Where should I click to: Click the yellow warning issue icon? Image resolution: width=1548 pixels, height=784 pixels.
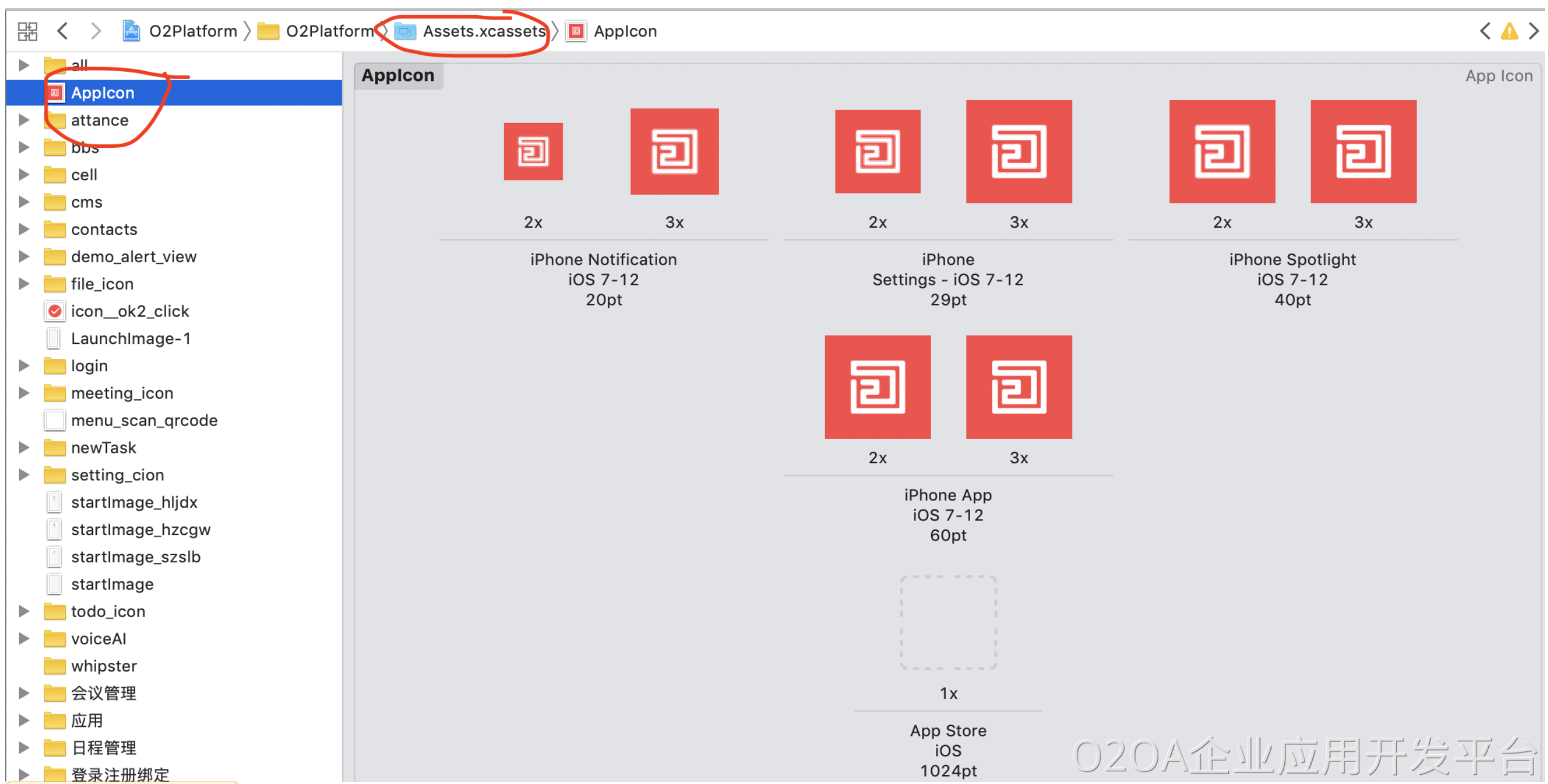pos(1510,31)
